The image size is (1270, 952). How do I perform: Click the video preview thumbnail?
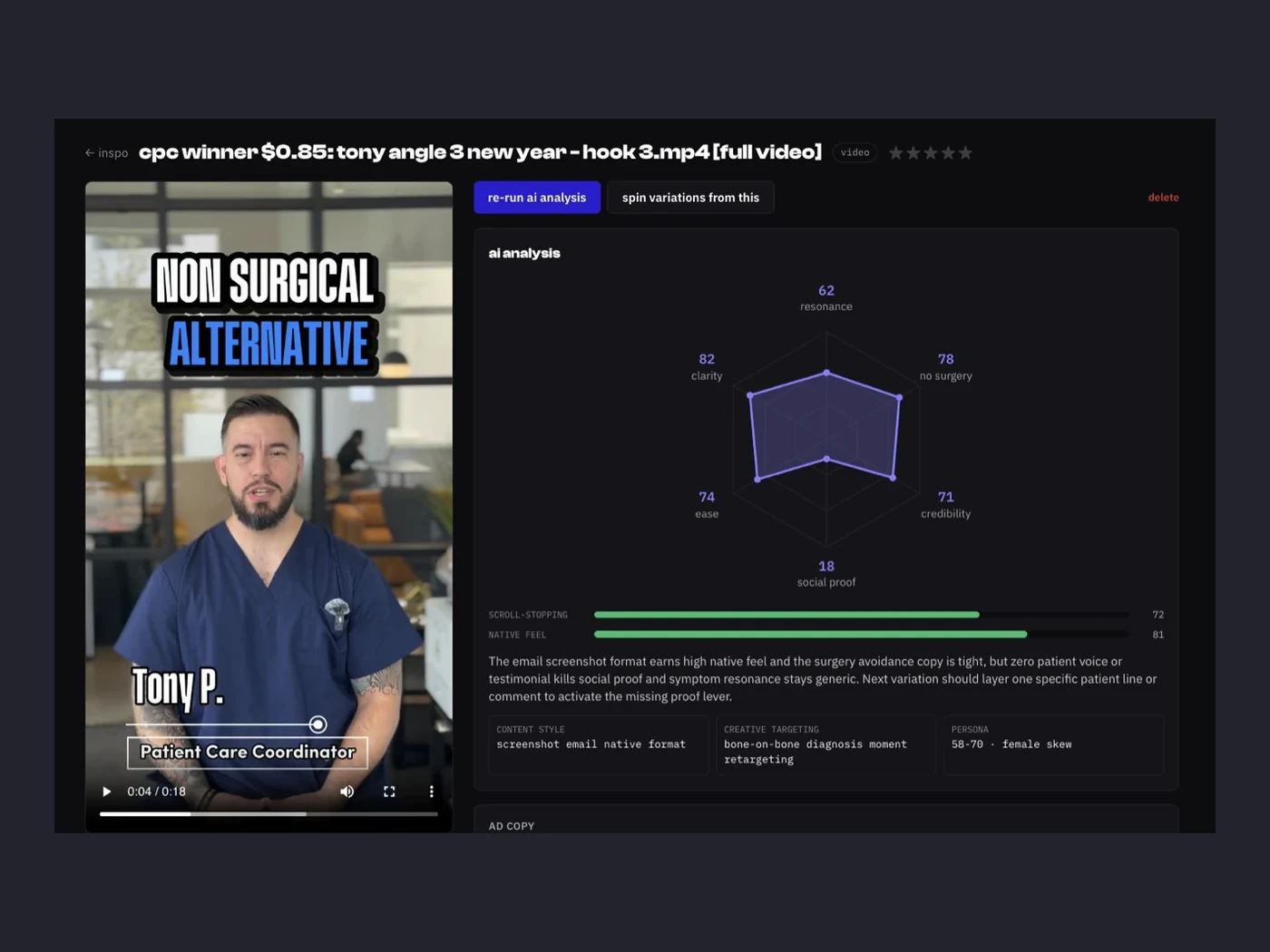[x=269, y=507]
